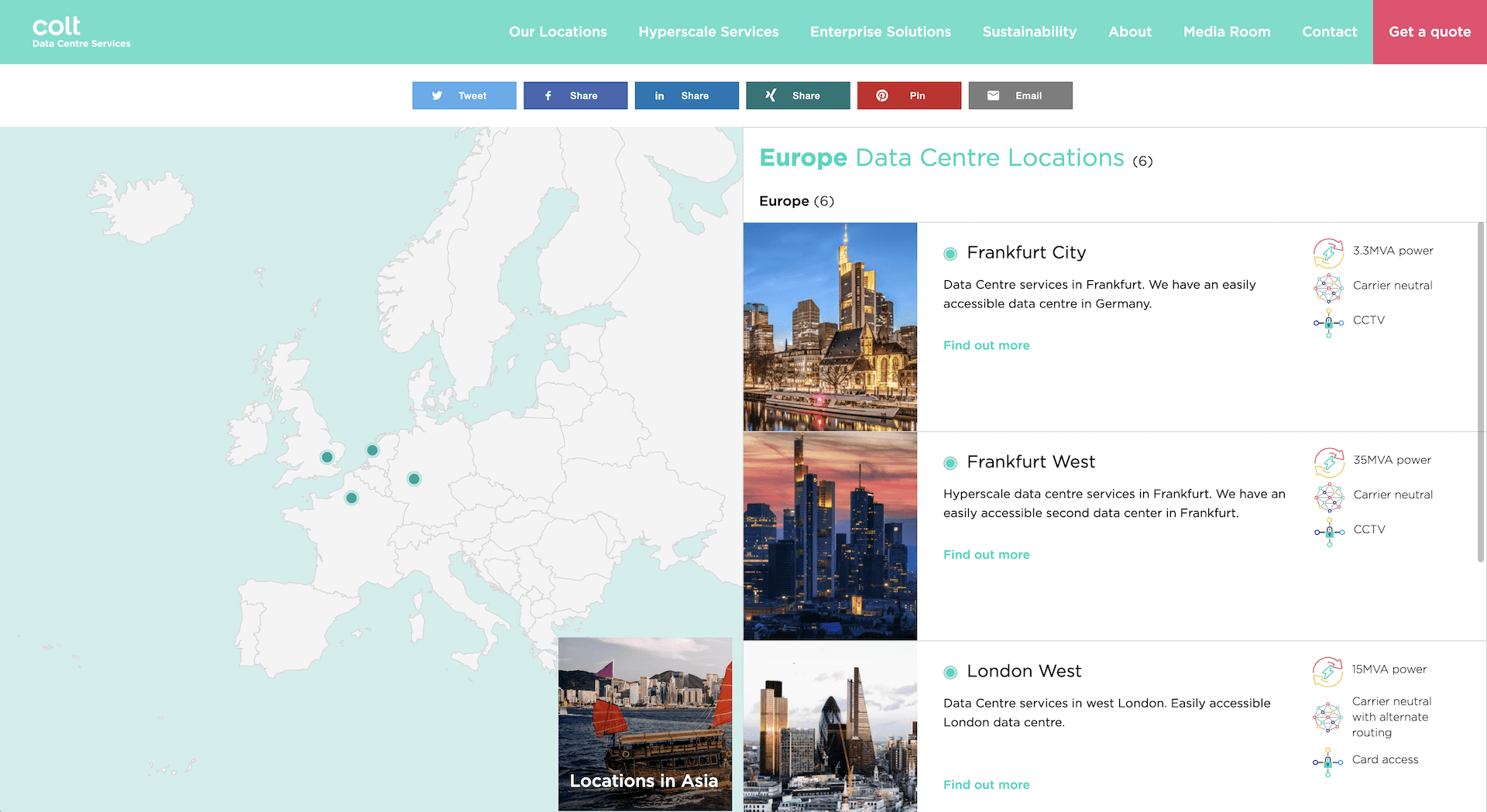
Task: Open the Contact page
Action: click(1329, 32)
